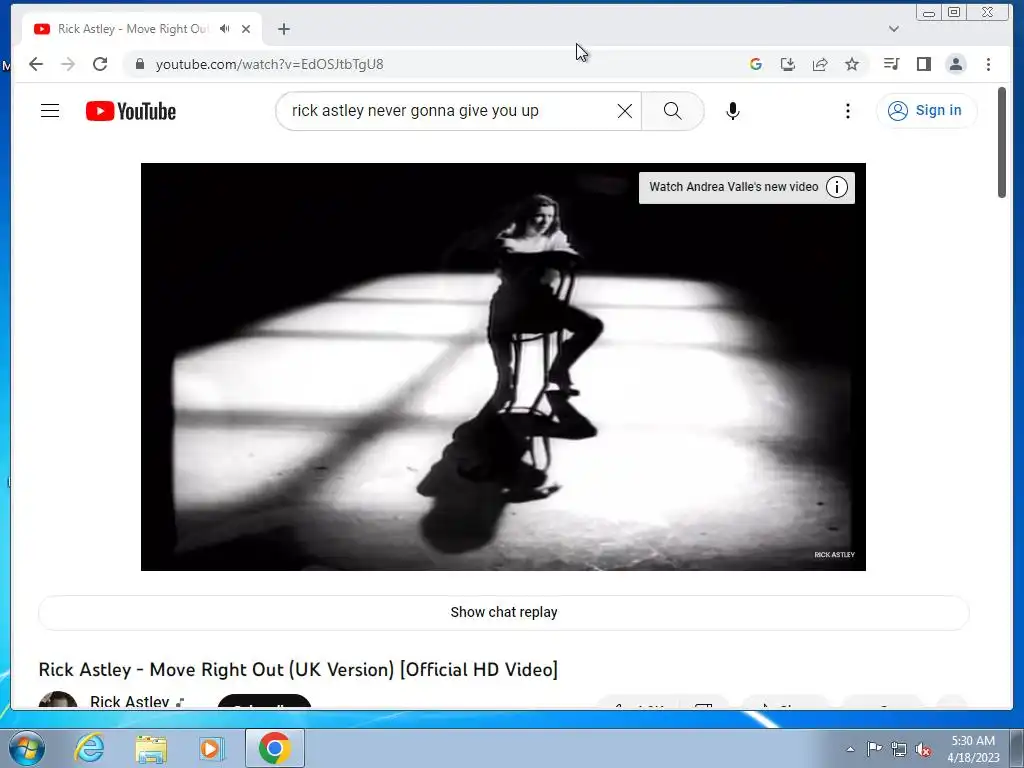Open network status tray icon

click(899, 749)
